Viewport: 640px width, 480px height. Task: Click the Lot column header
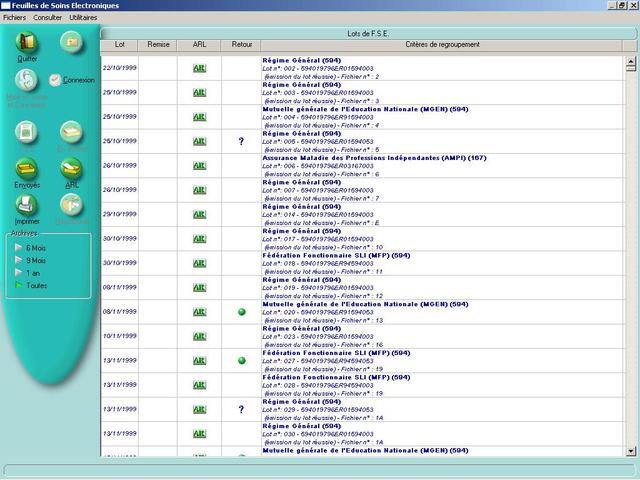point(119,45)
